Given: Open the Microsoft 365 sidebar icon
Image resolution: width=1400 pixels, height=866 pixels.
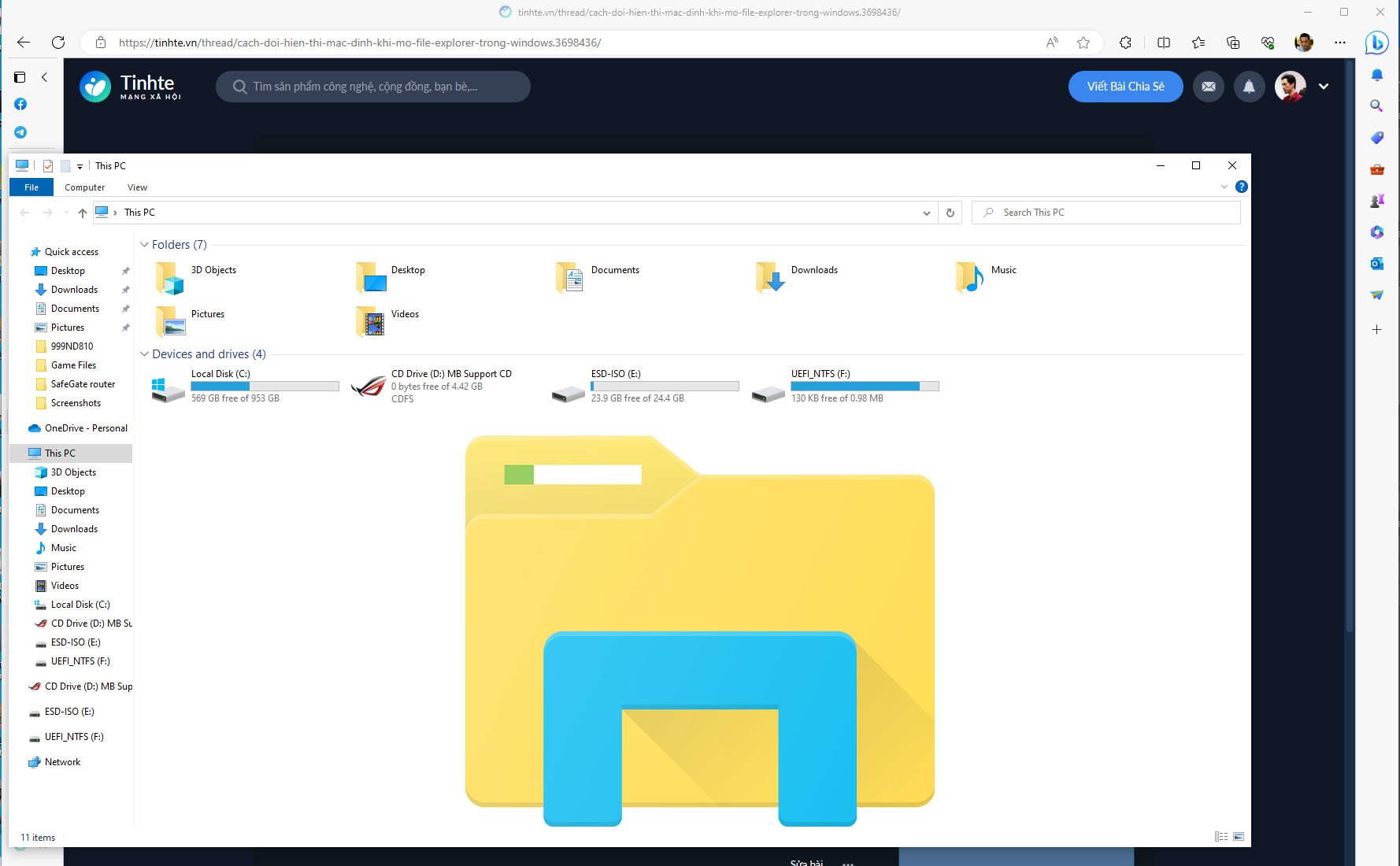Looking at the screenshot, I should coord(1376,231).
